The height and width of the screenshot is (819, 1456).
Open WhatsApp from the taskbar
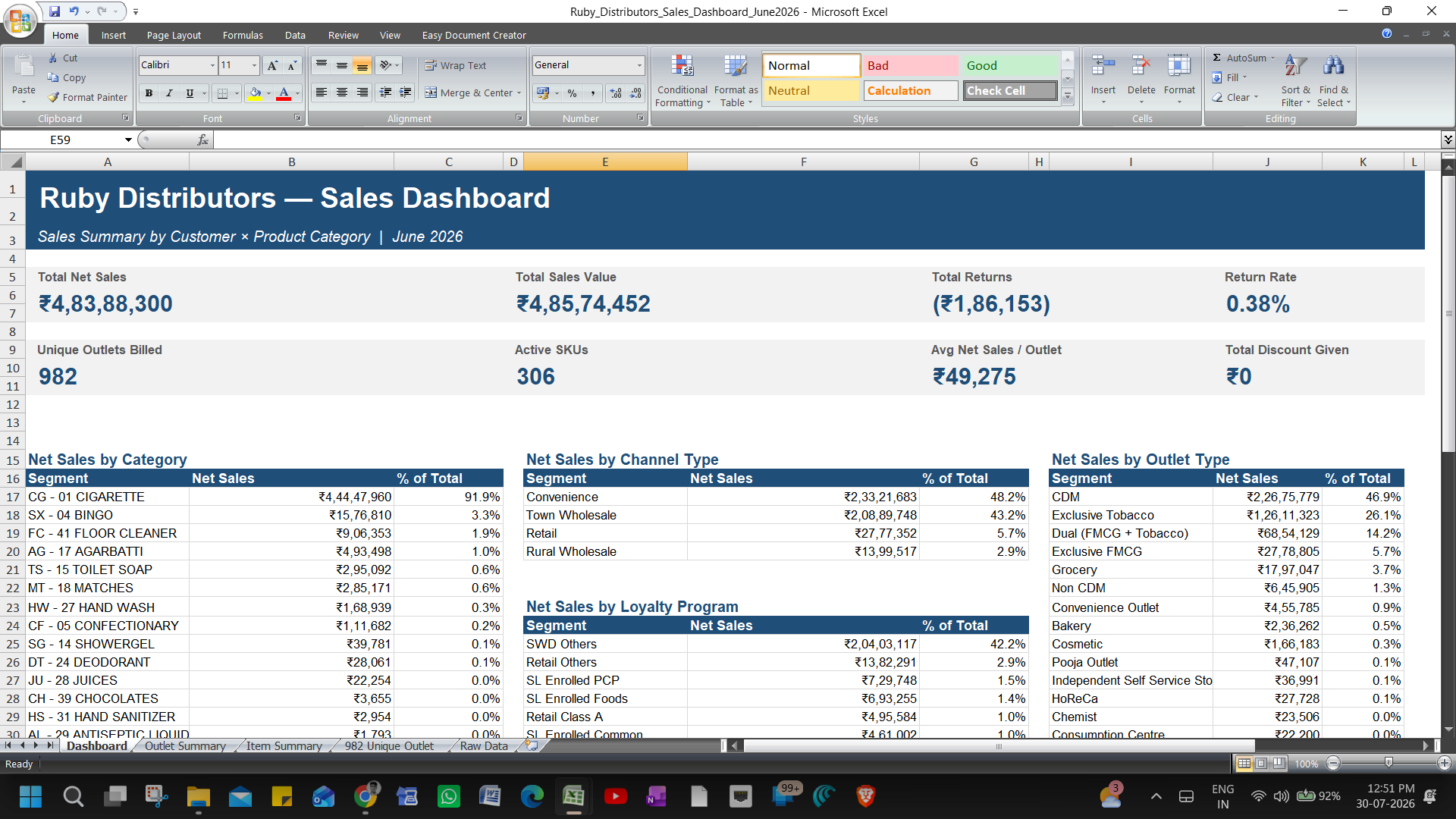point(449,796)
